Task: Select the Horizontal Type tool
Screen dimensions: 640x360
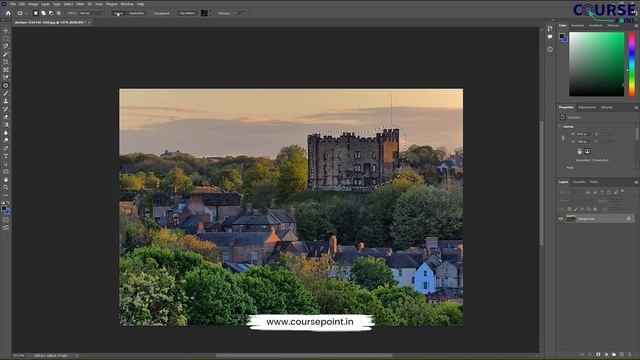Action: click(6, 156)
